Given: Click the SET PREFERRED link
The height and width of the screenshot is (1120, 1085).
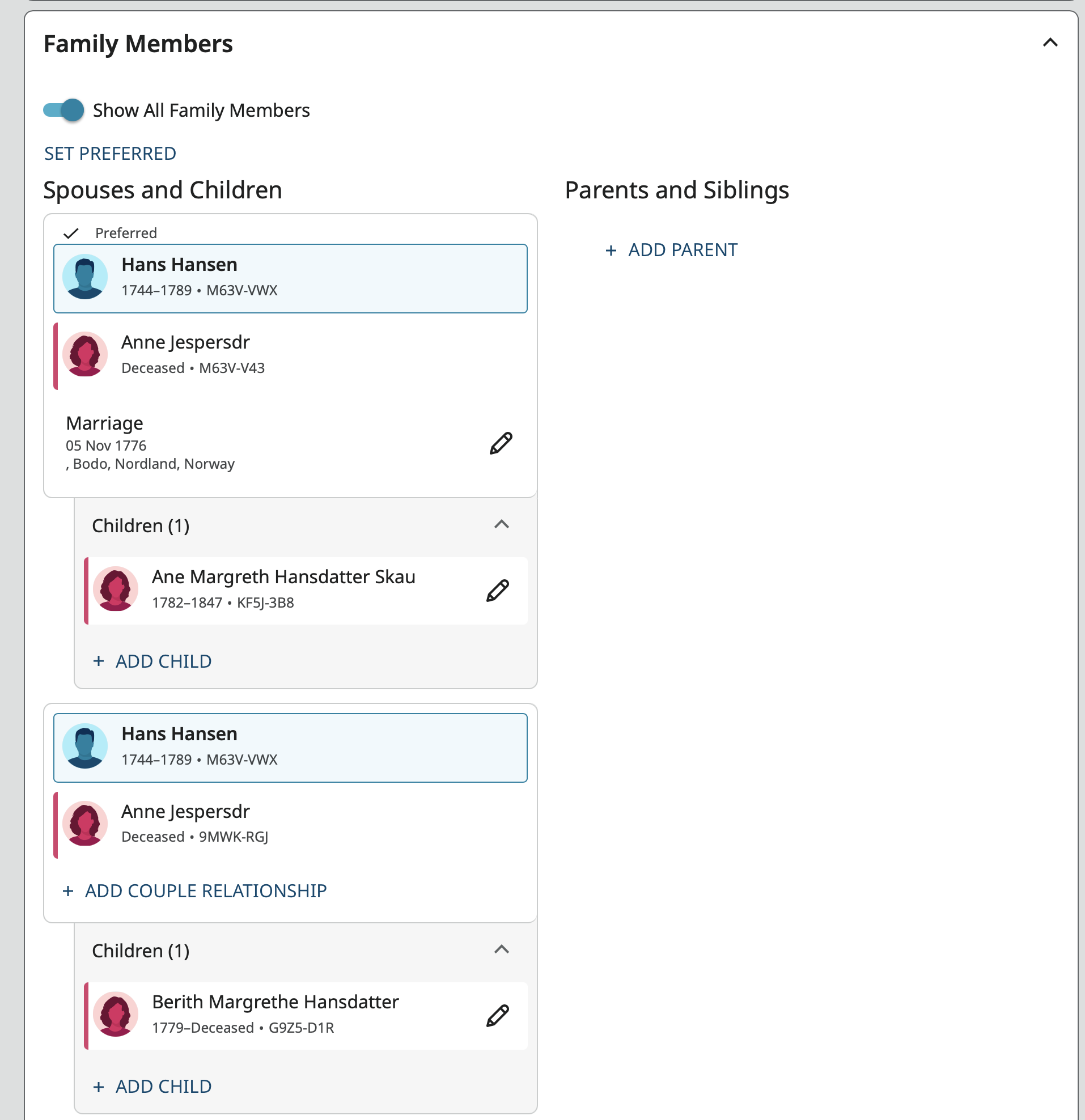Looking at the screenshot, I should click(x=111, y=154).
